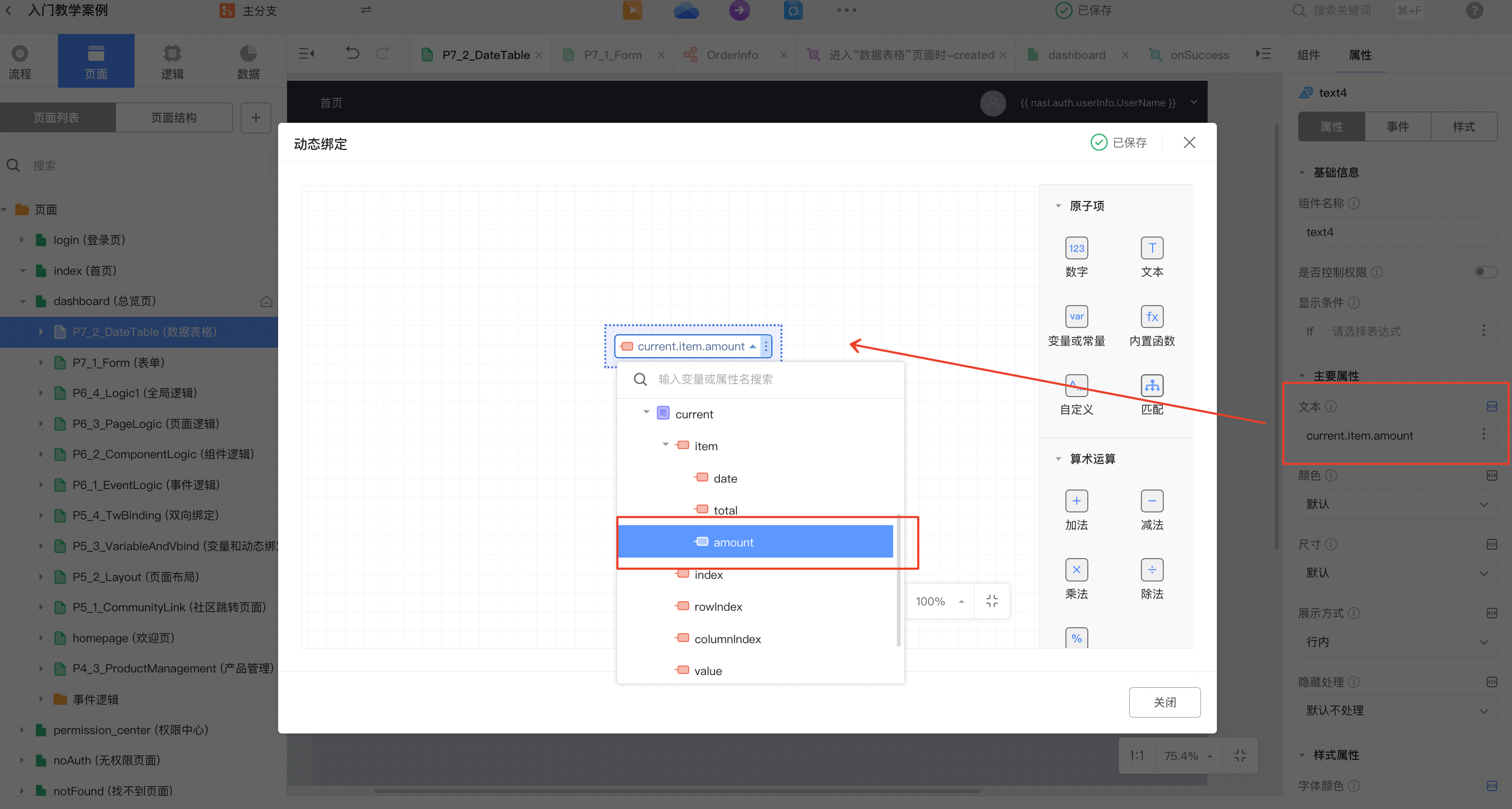The image size is (1512, 809).
Task: Click the orange preview play icon
Action: (x=632, y=10)
